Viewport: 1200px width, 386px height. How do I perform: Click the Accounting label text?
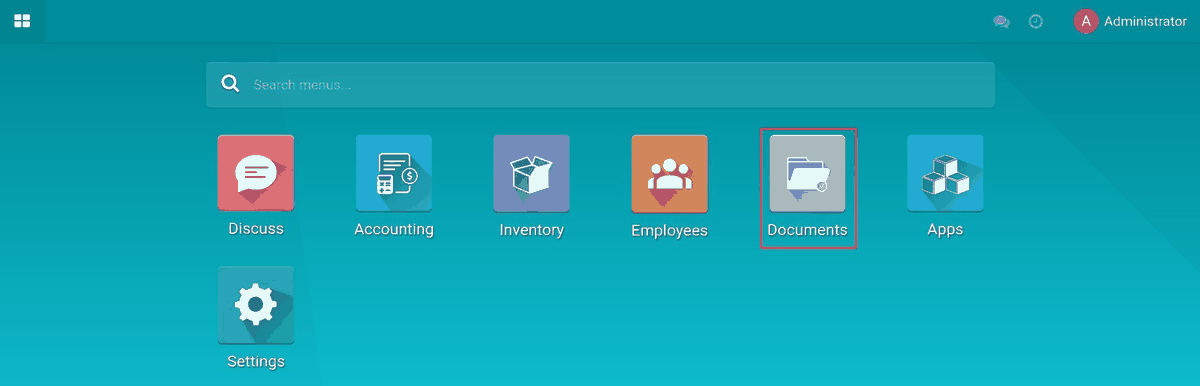pos(394,229)
